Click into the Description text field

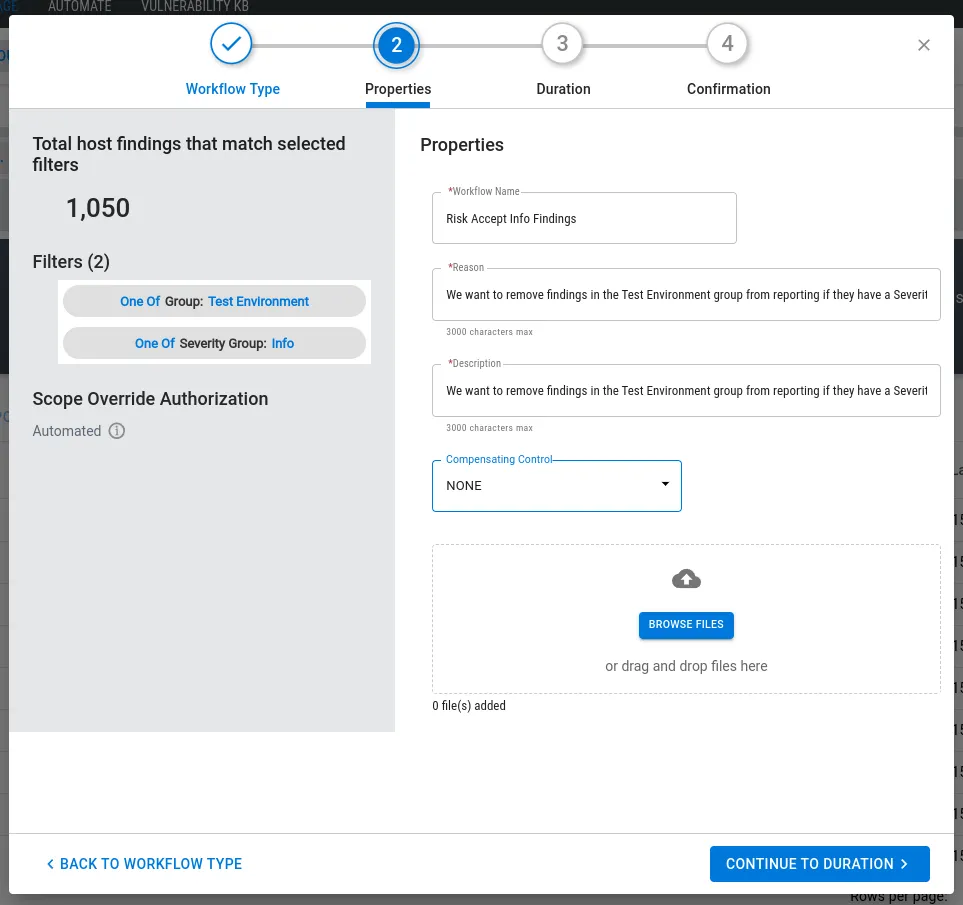686,390
